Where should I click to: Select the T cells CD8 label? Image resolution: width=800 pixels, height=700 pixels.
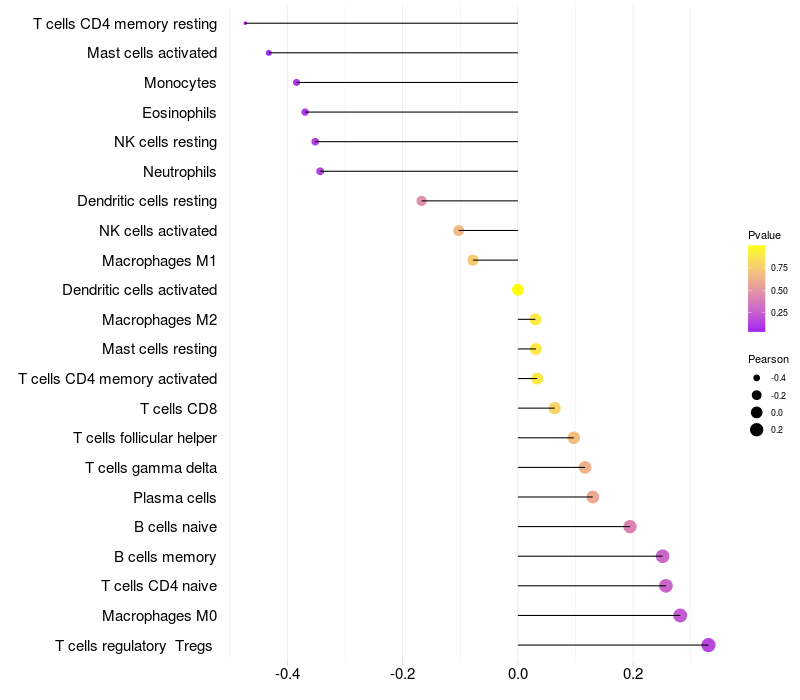click(x=179, y=409)
